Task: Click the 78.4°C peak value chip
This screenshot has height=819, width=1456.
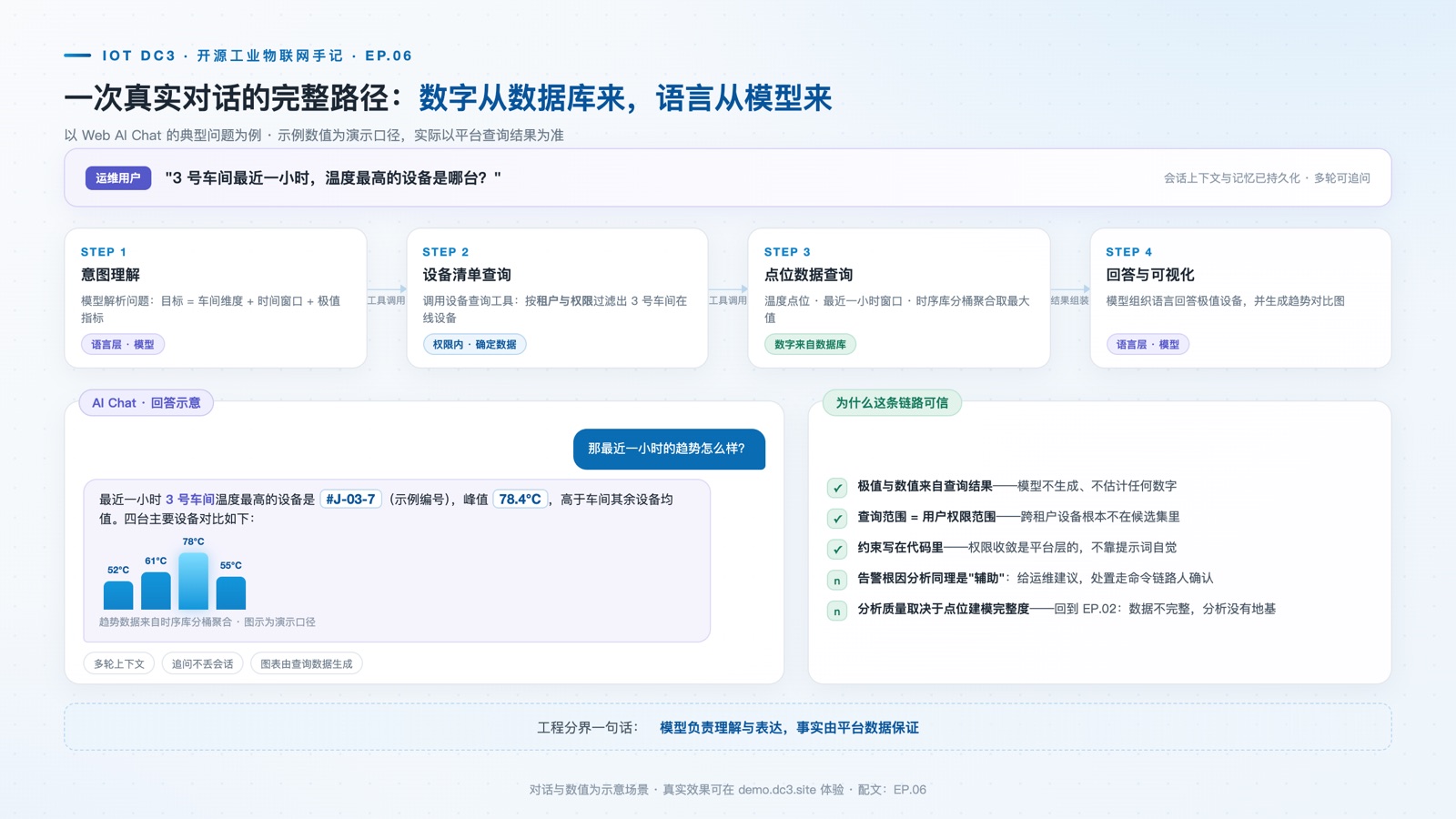Action: (x=520, y=499)
